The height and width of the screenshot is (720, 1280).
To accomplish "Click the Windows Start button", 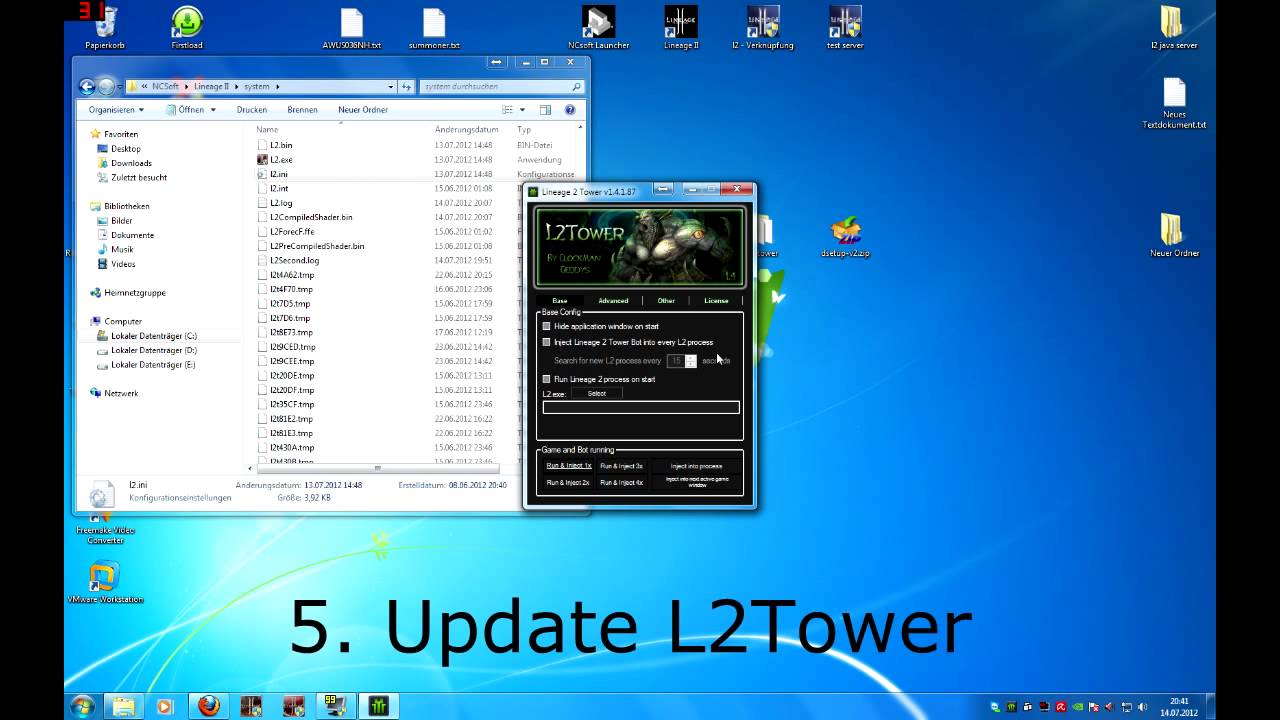I will click(83, 706).
